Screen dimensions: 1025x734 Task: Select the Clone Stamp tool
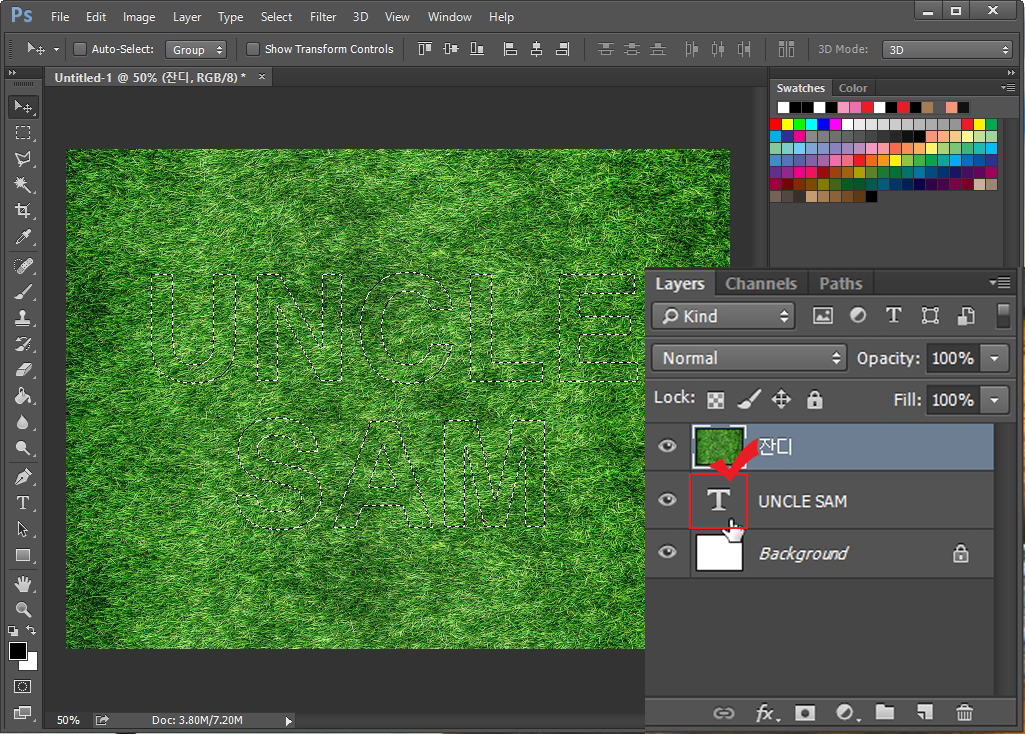click(x=23, y=318)
